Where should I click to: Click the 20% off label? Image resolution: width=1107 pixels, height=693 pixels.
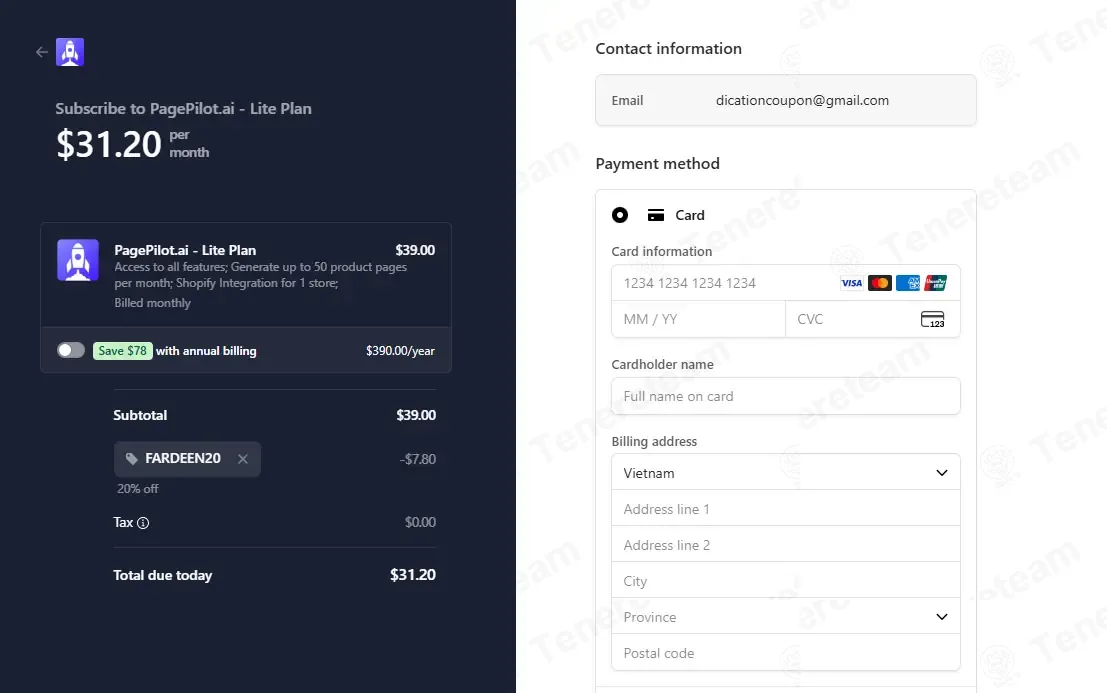[x=138, y=488]
